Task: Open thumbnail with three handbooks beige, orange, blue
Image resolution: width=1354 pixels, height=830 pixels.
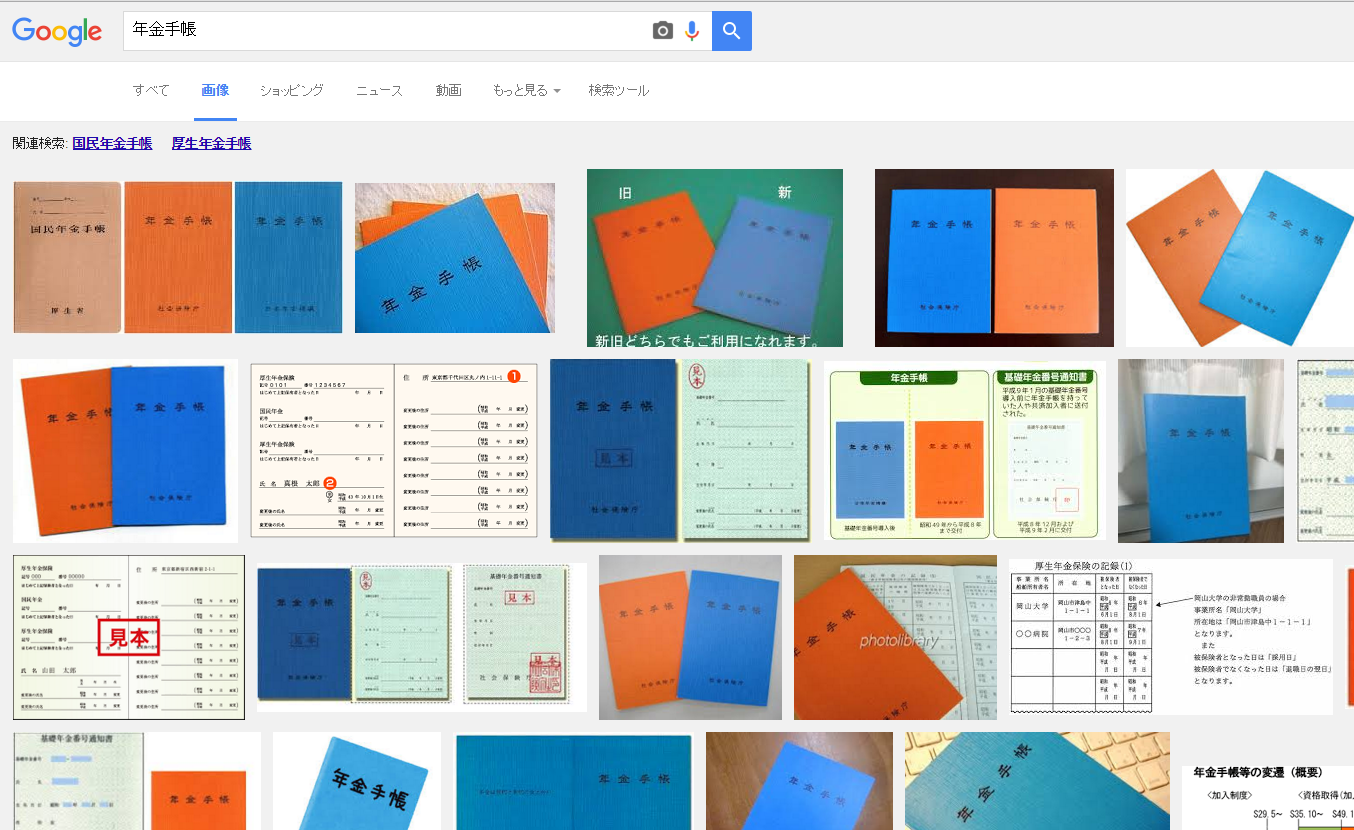Action: (x=178, y=257)
